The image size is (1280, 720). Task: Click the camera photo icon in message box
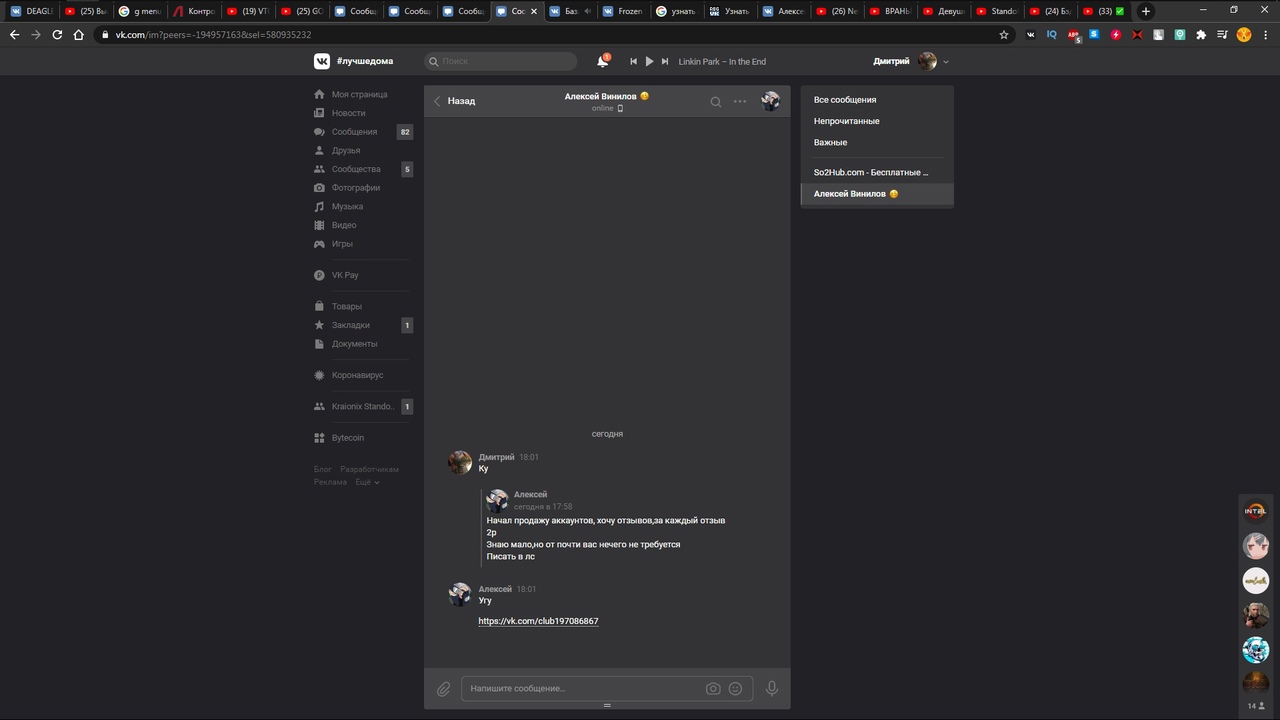(x=713, y=689)
